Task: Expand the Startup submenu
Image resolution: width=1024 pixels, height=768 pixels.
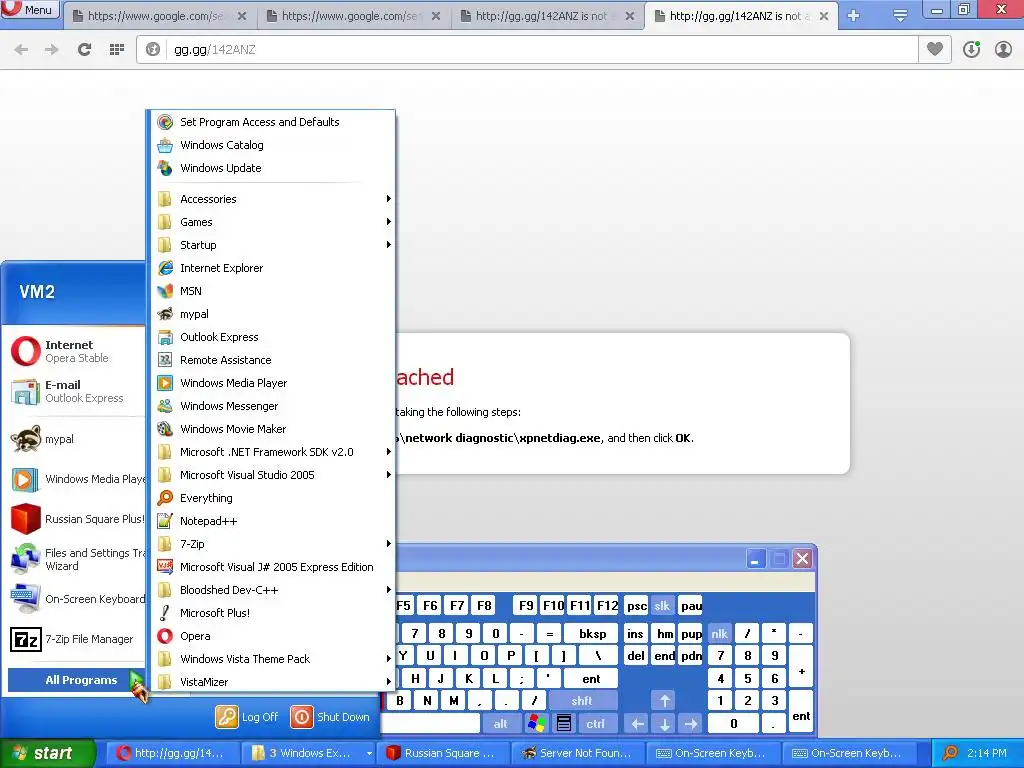Action: pyautogui.click(x=271, y=245)
